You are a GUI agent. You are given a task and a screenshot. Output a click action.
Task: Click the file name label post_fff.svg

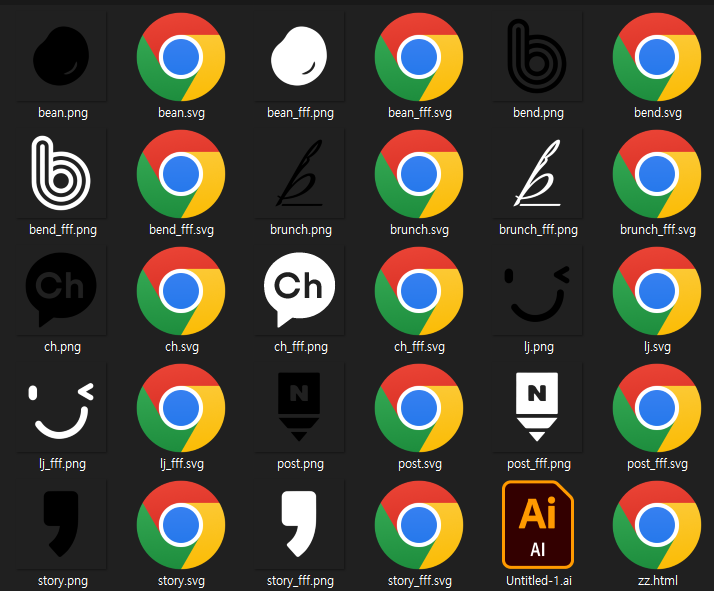coord(658,464)
